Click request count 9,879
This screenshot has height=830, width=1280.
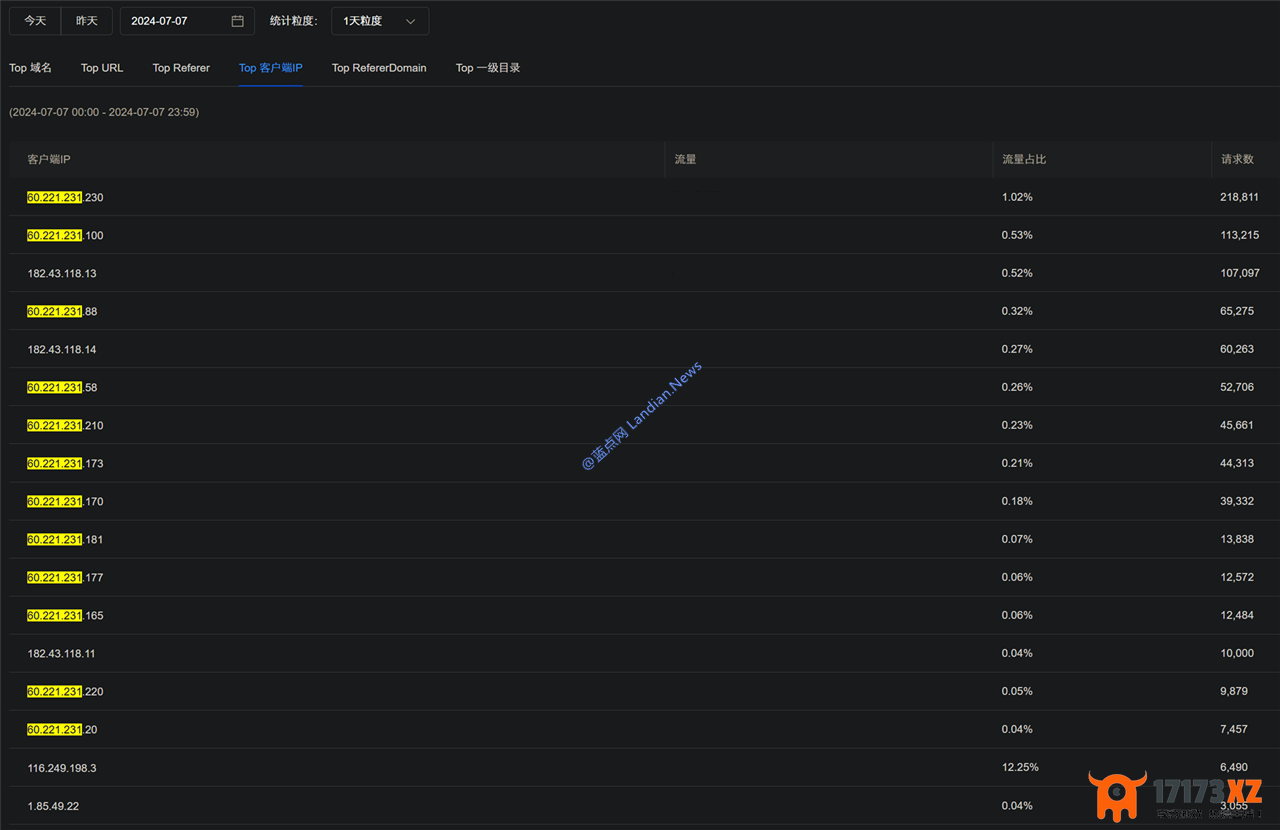pos(1234,691)
